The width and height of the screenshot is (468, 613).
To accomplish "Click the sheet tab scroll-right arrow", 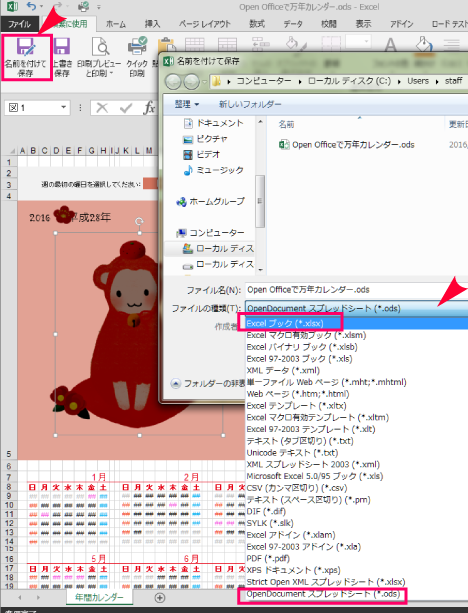I will (38, 597).
